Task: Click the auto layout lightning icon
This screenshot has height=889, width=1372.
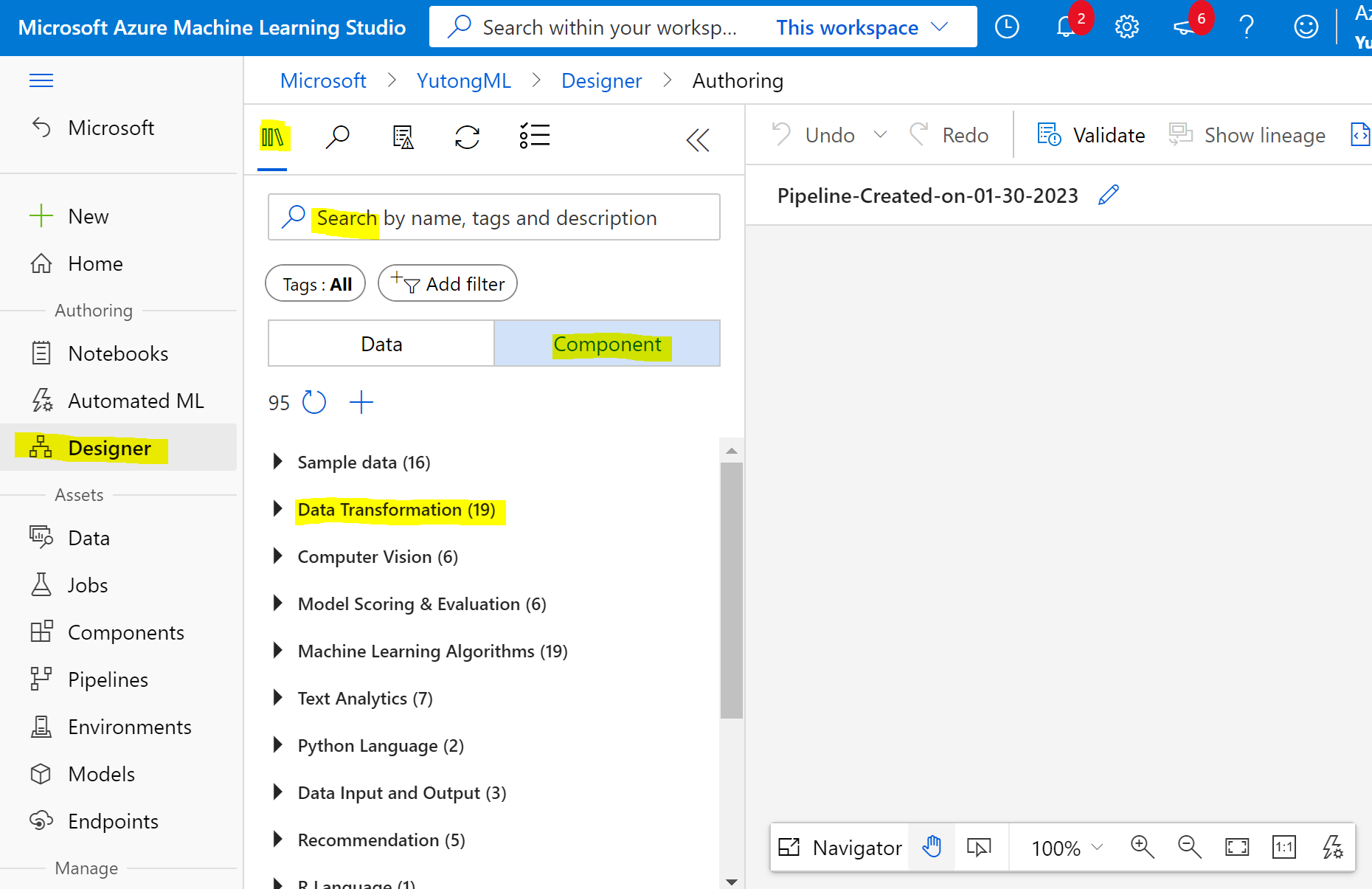Action: [1332, 847]
